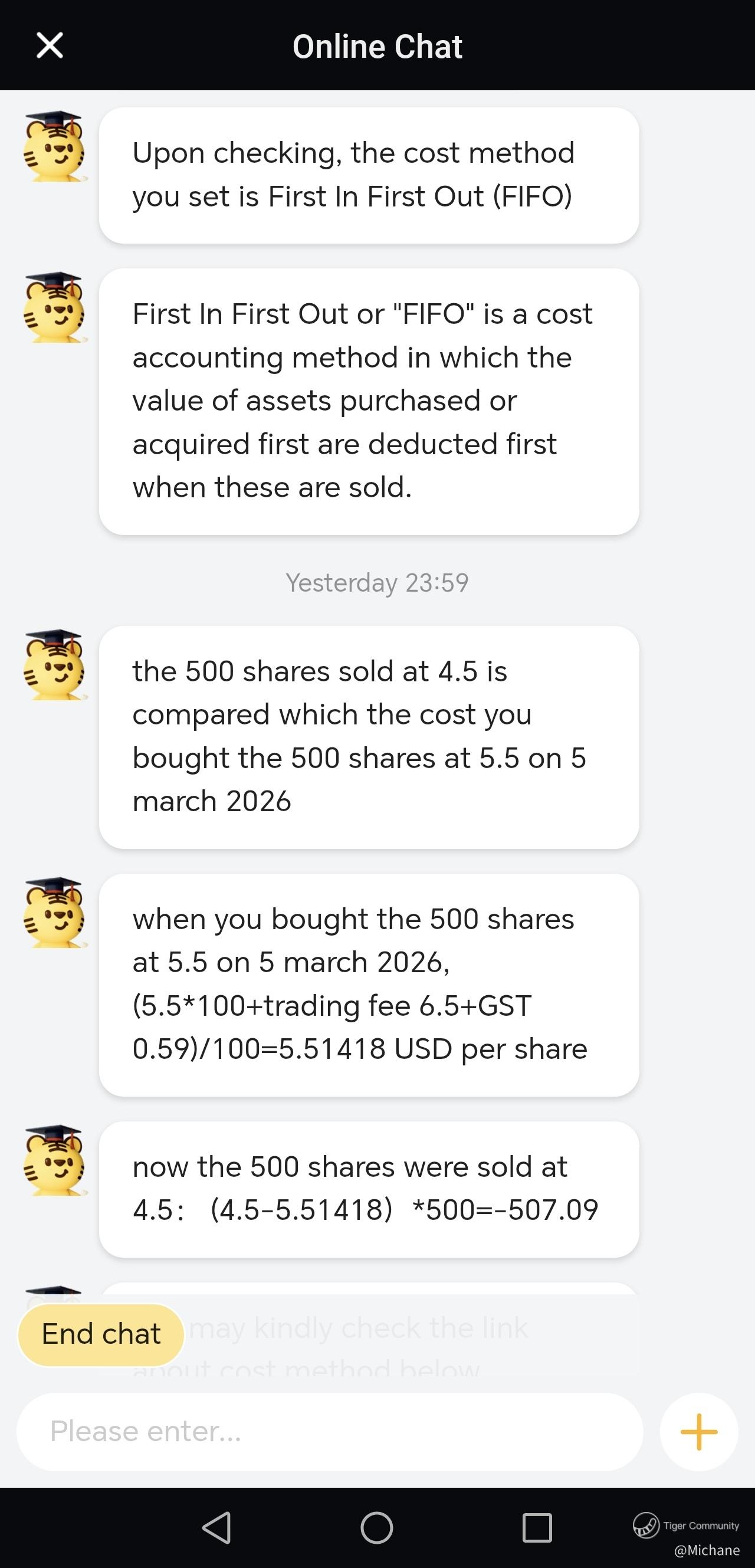Tap the tiger avatar beside the 5.51418 USD message
755x1568 pixels.
point(55,913)
